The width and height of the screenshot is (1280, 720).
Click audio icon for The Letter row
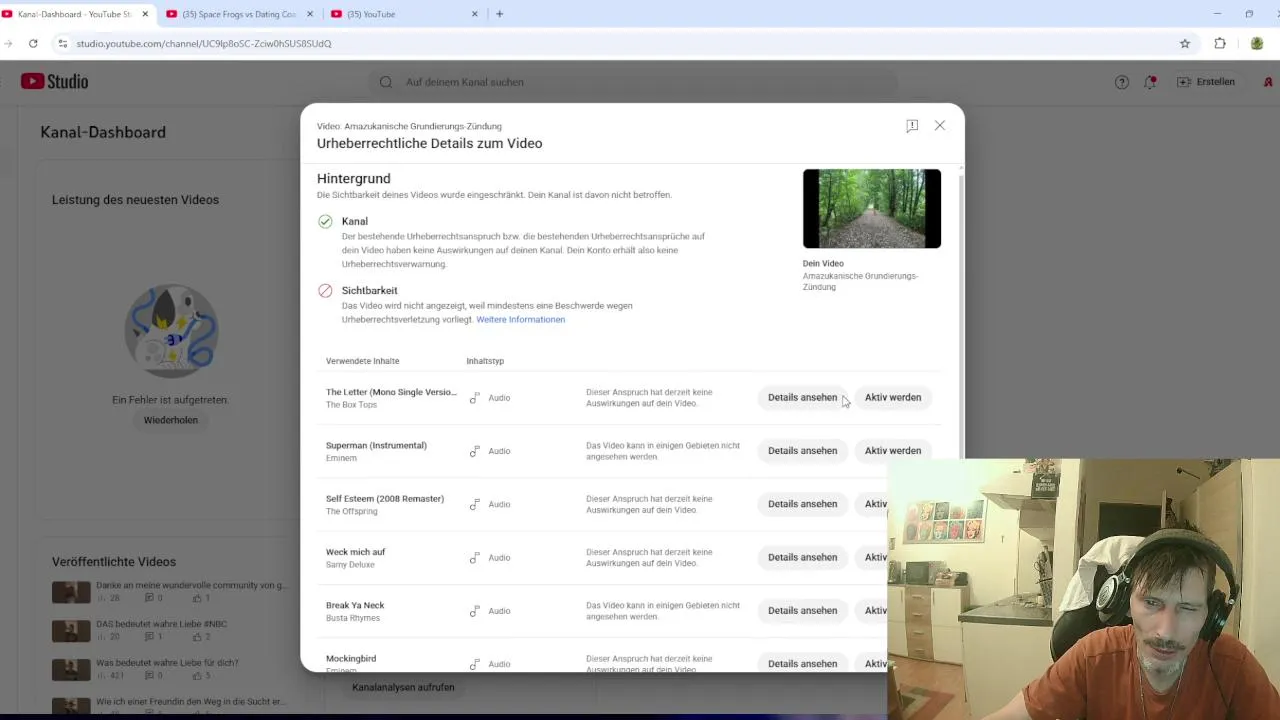[475, 398]
